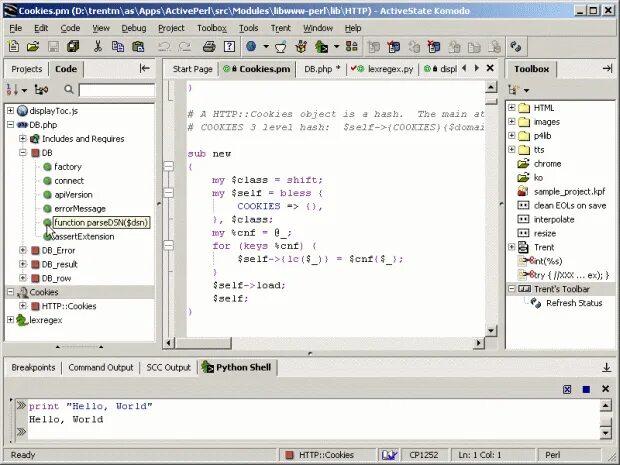The height and width of the screenshot is (465, 620).
Task: Switch to the Breakpoints tab
Action: [33, 367]
